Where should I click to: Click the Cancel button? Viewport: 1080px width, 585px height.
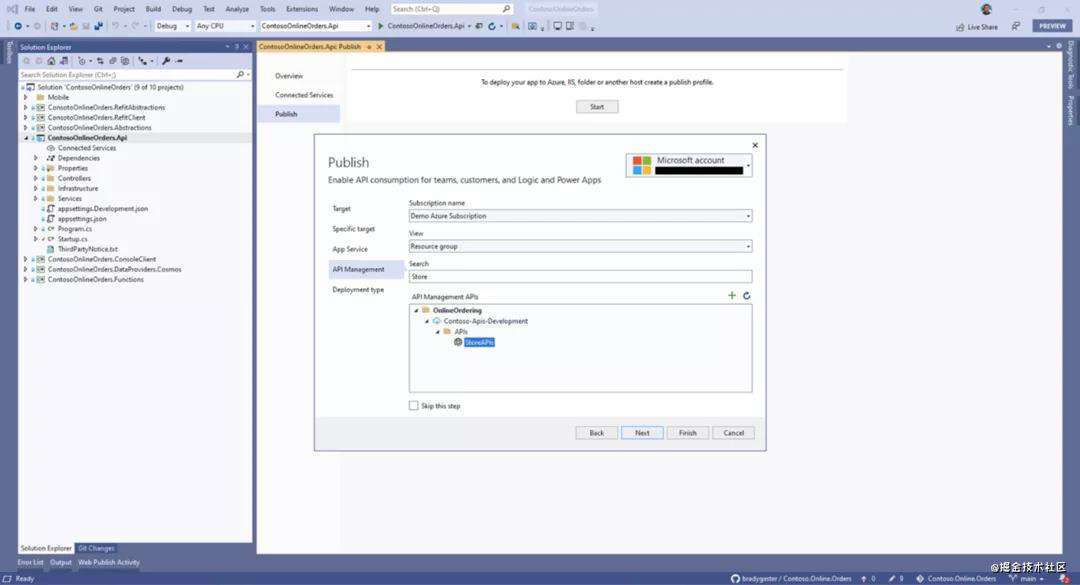click(734, 433)
